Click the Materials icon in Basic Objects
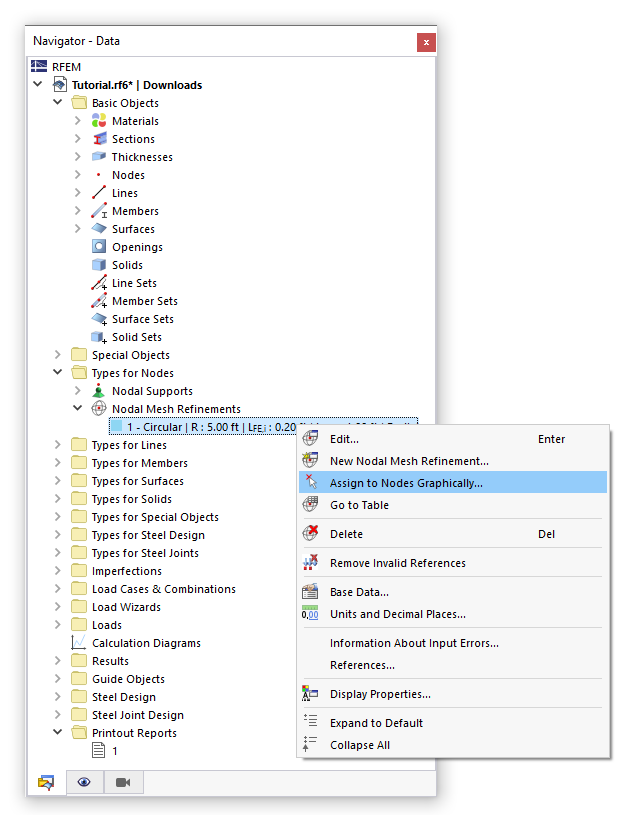Image resolution: width=625 pixels, height=815 pixels. 99,121
